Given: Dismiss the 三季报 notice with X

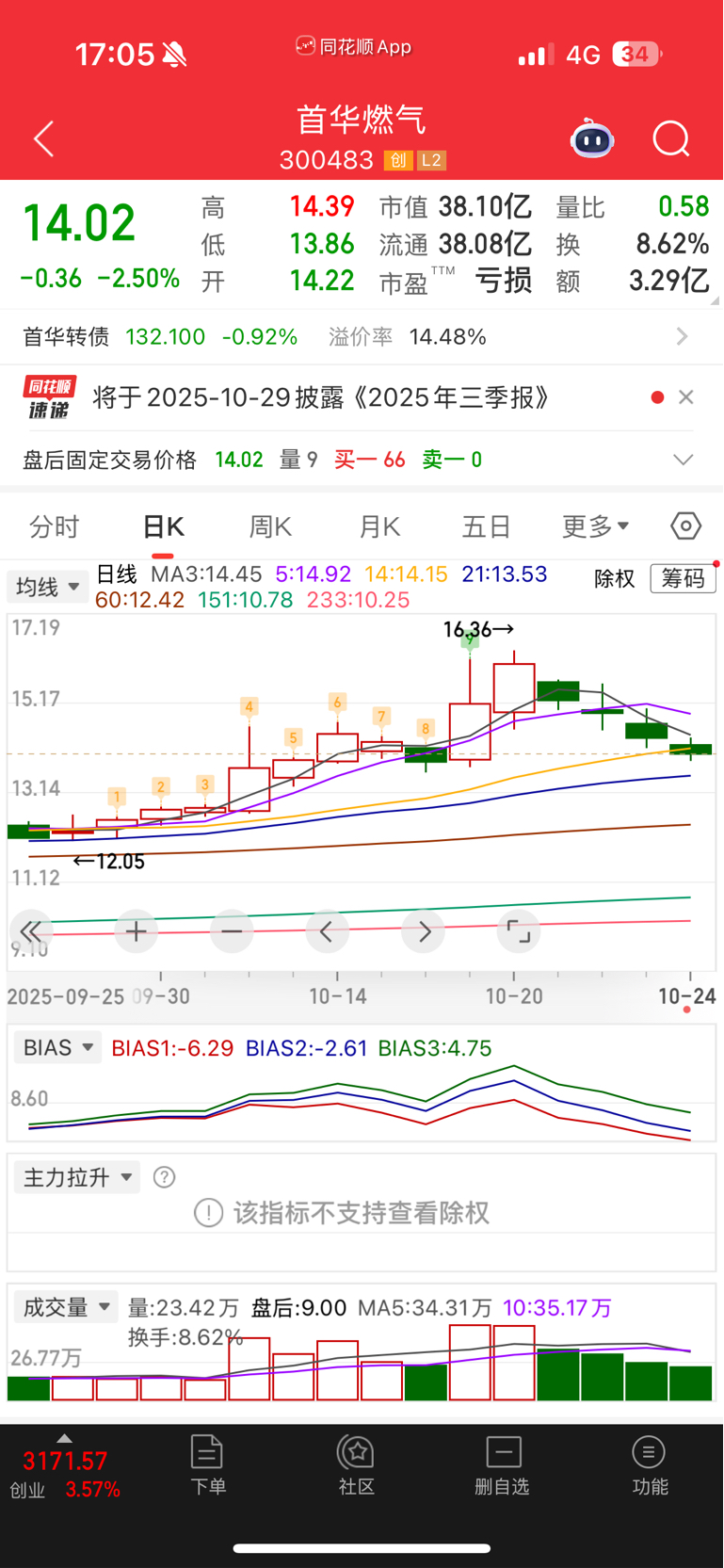Looking at the screenshot, I should tap(686, 397).
